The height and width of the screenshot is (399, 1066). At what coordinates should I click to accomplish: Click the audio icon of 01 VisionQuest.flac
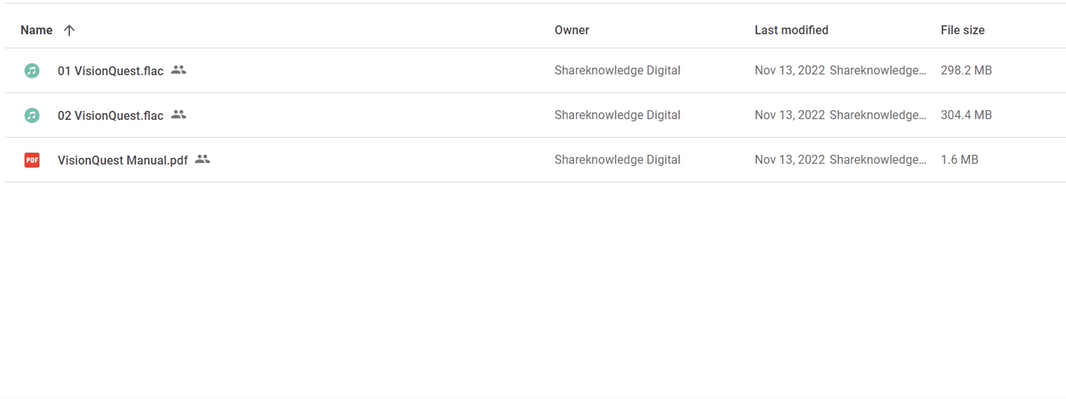click(32, 70)
